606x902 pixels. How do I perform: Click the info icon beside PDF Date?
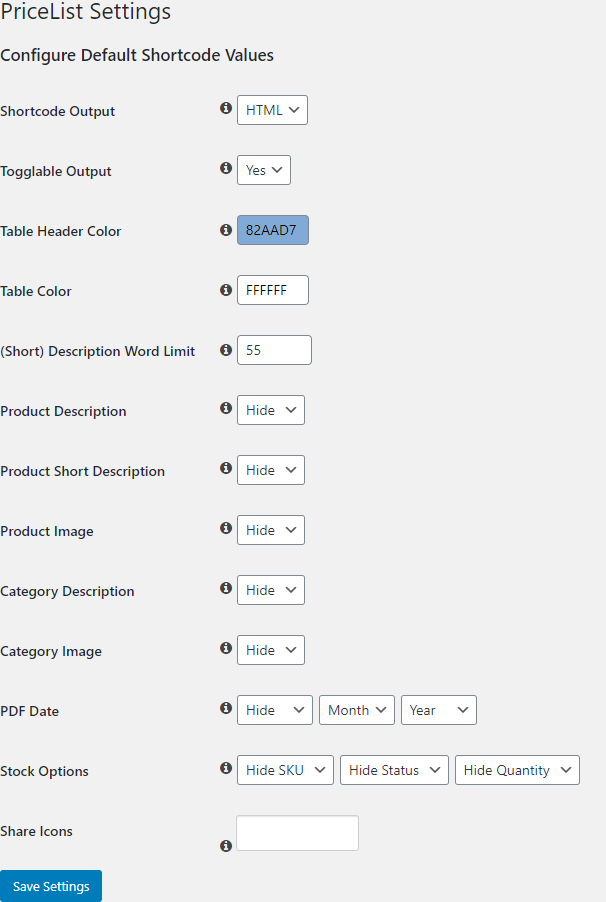[x=226, y=708]
